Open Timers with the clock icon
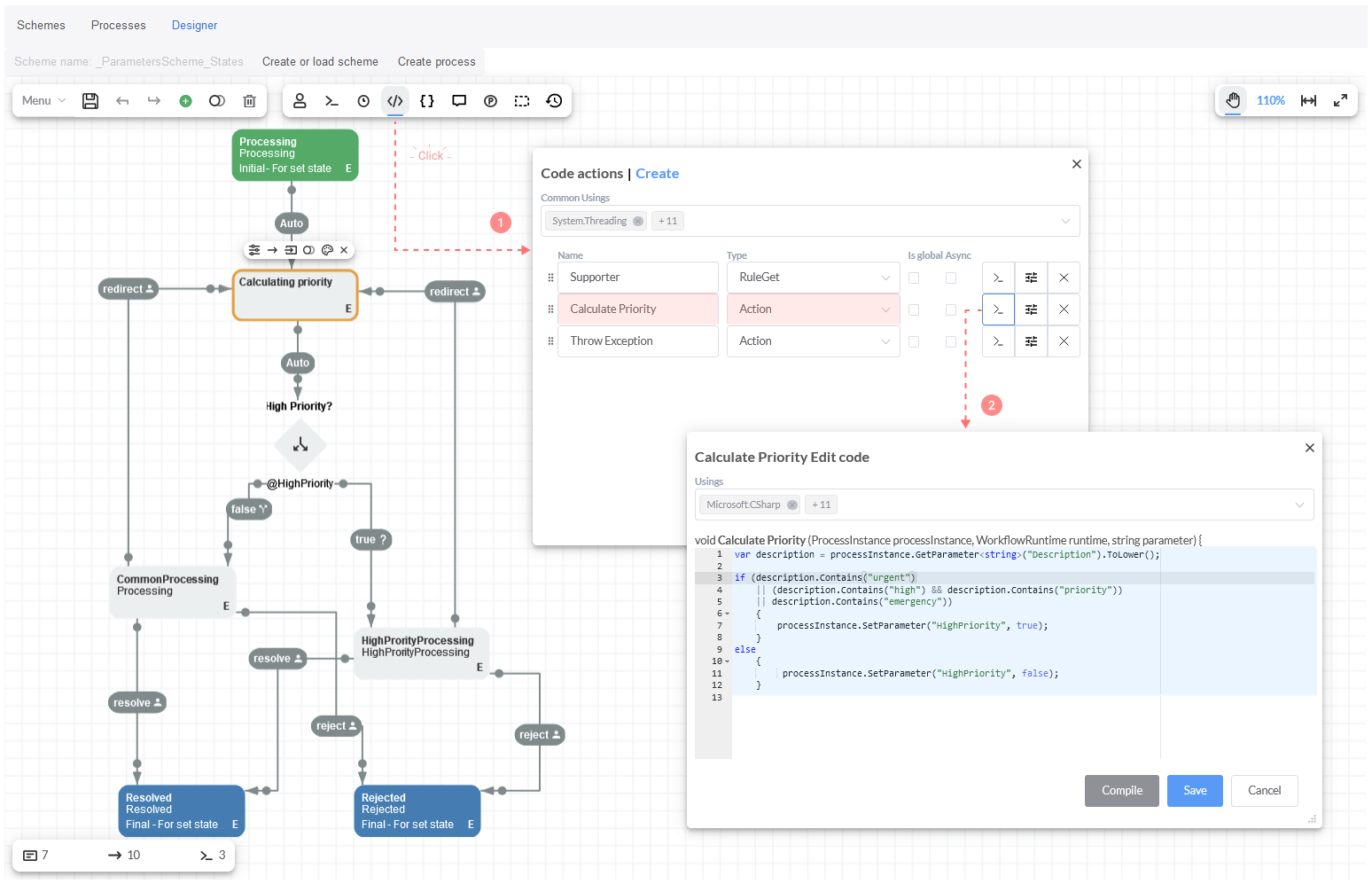1372x892 pixels. coord(363,101)
